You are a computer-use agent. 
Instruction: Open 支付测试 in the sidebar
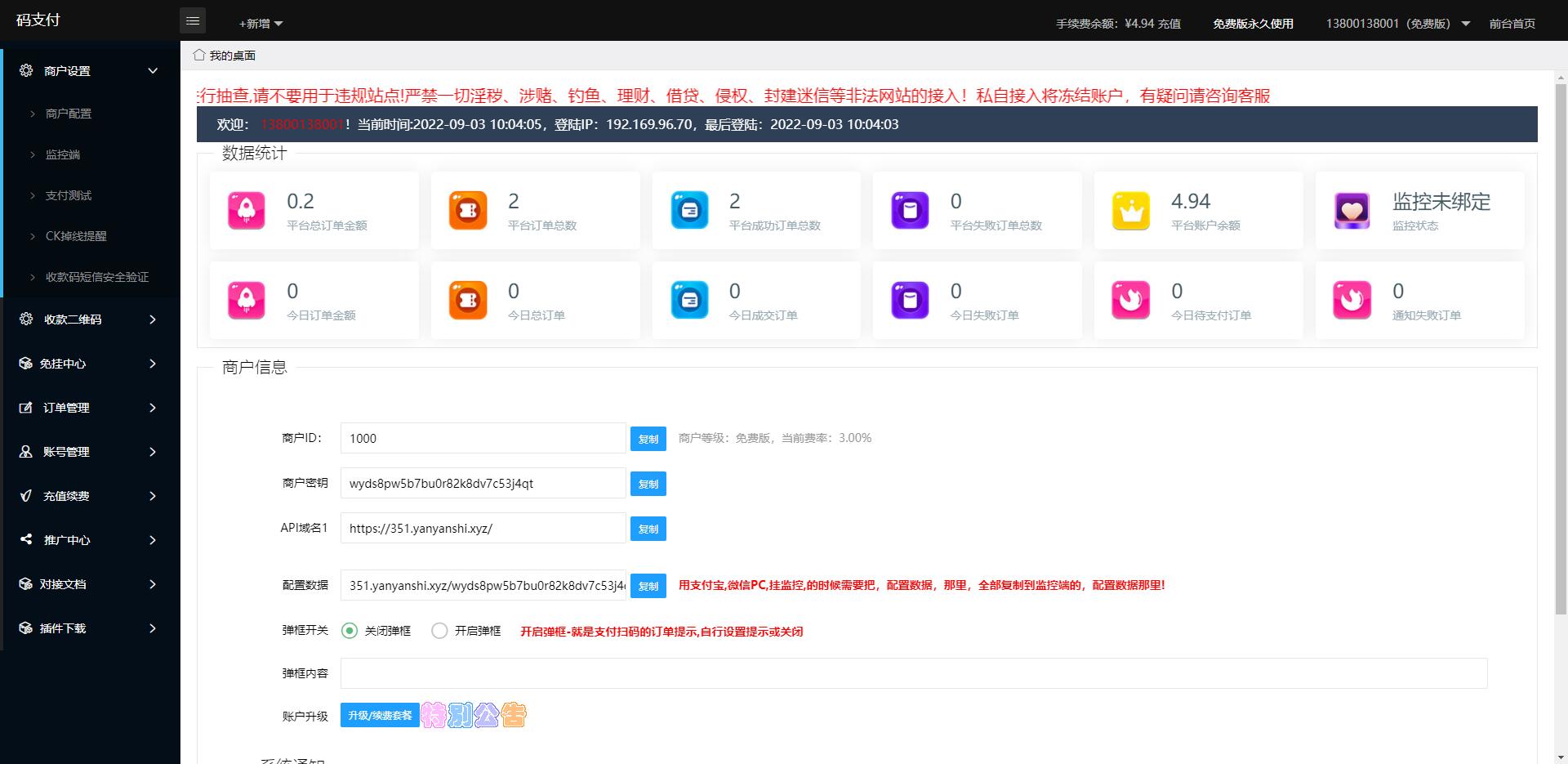(x=69, y=195)
